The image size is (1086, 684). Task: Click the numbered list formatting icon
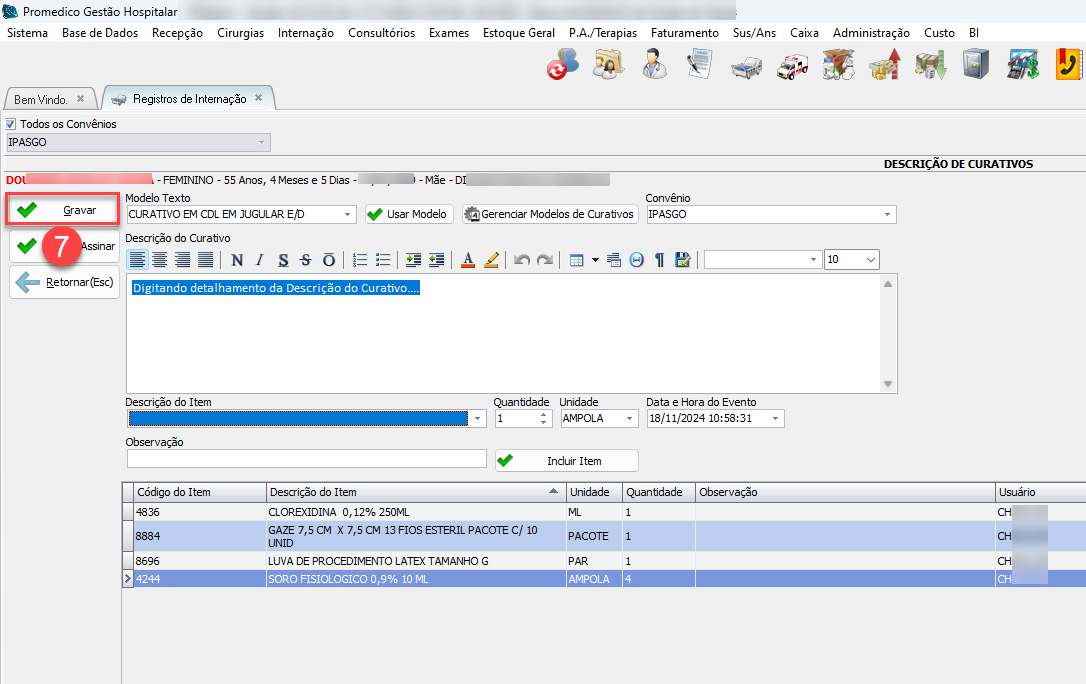coord(361,260)
